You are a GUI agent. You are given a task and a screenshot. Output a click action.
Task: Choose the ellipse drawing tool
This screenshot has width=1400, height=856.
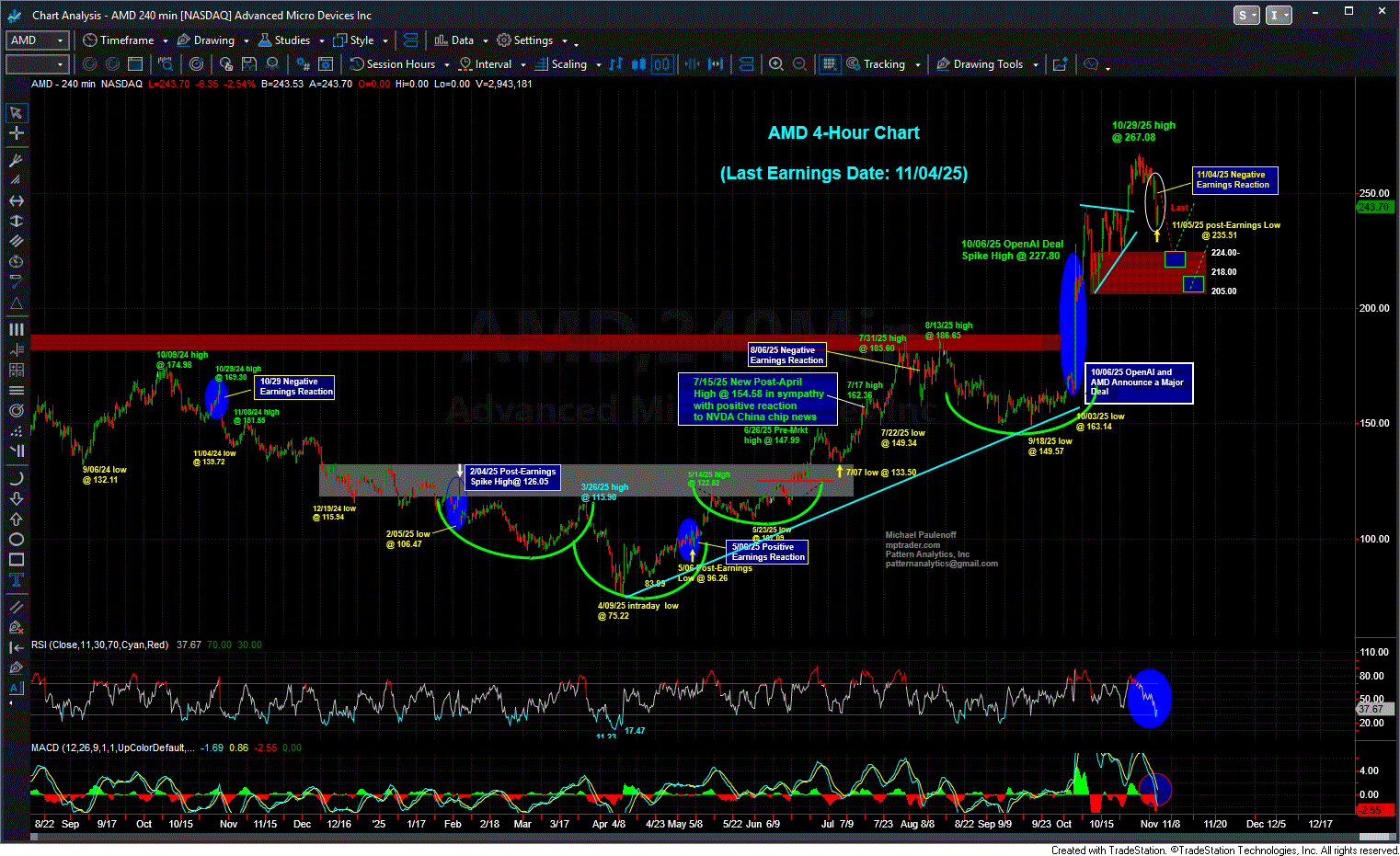tap(17, 539)
